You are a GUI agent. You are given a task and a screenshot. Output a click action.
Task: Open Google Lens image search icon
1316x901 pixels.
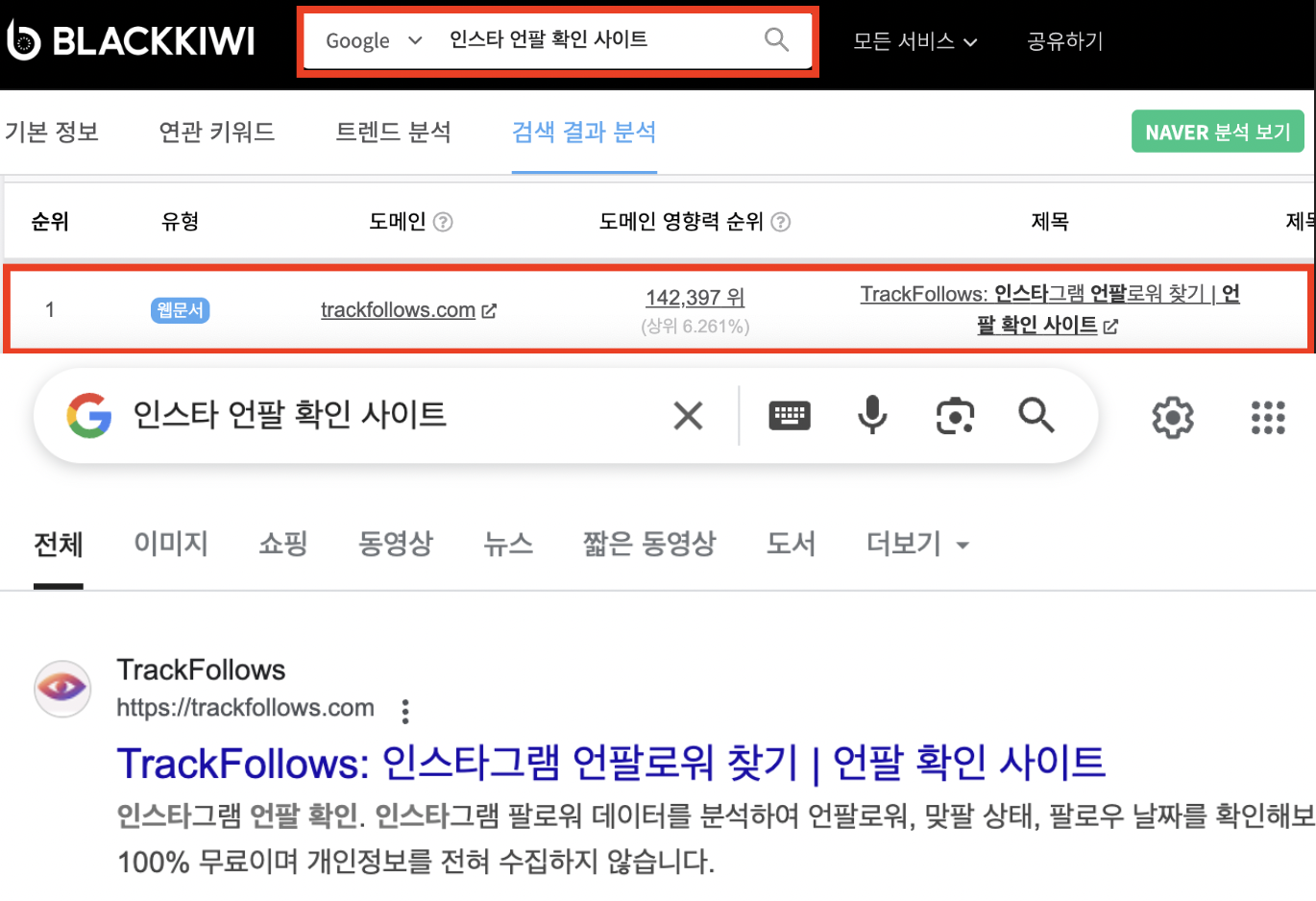tap(955, 416)
